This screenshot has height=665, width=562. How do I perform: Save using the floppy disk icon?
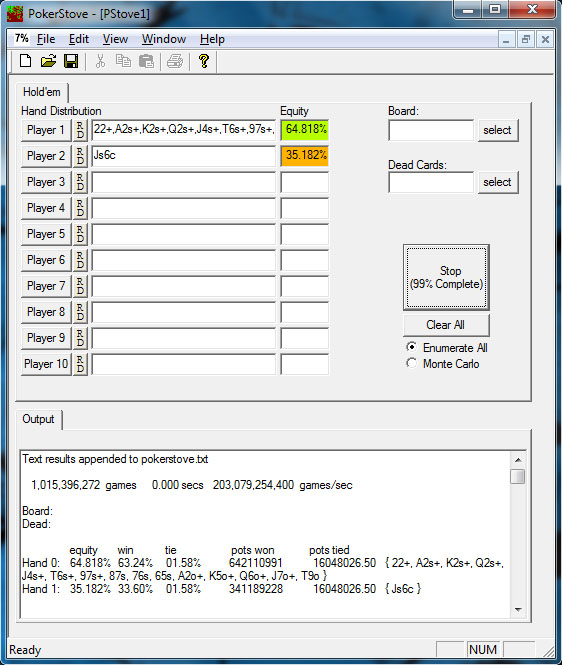coord(71,61)
